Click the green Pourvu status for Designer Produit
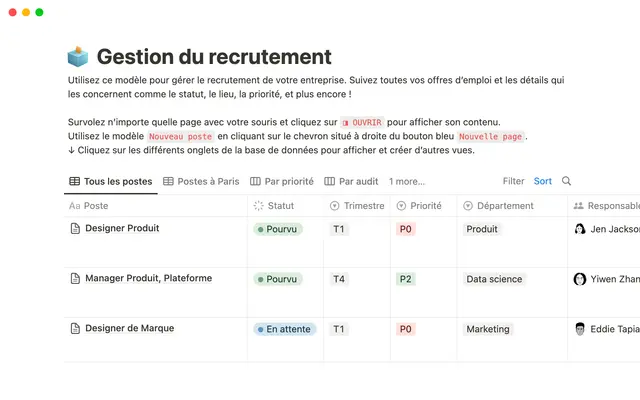The height and width of the screenshot is (400, 640). 277,229
